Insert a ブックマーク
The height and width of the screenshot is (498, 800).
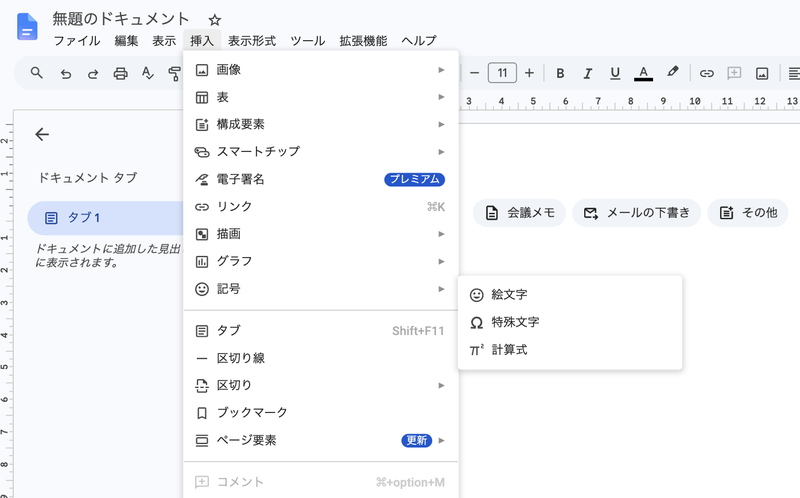321,412
